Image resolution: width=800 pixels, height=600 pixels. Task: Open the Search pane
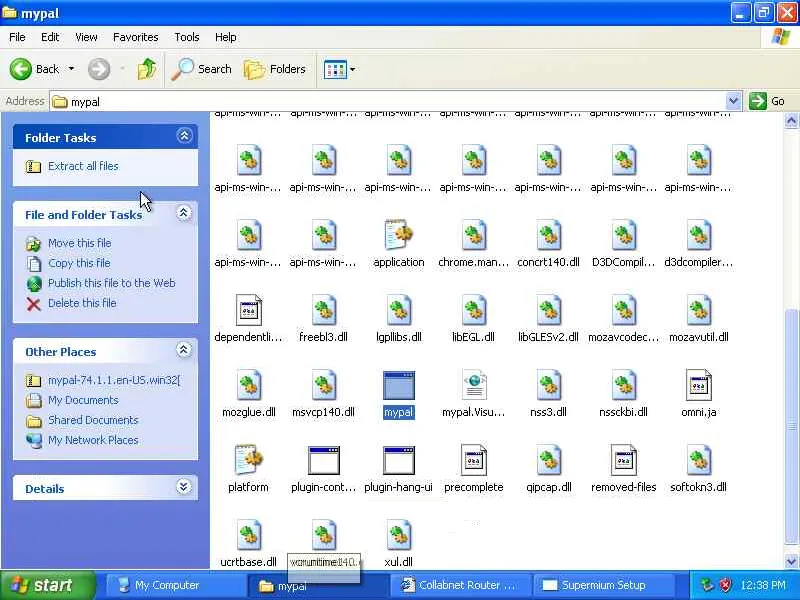pos(202,69)
